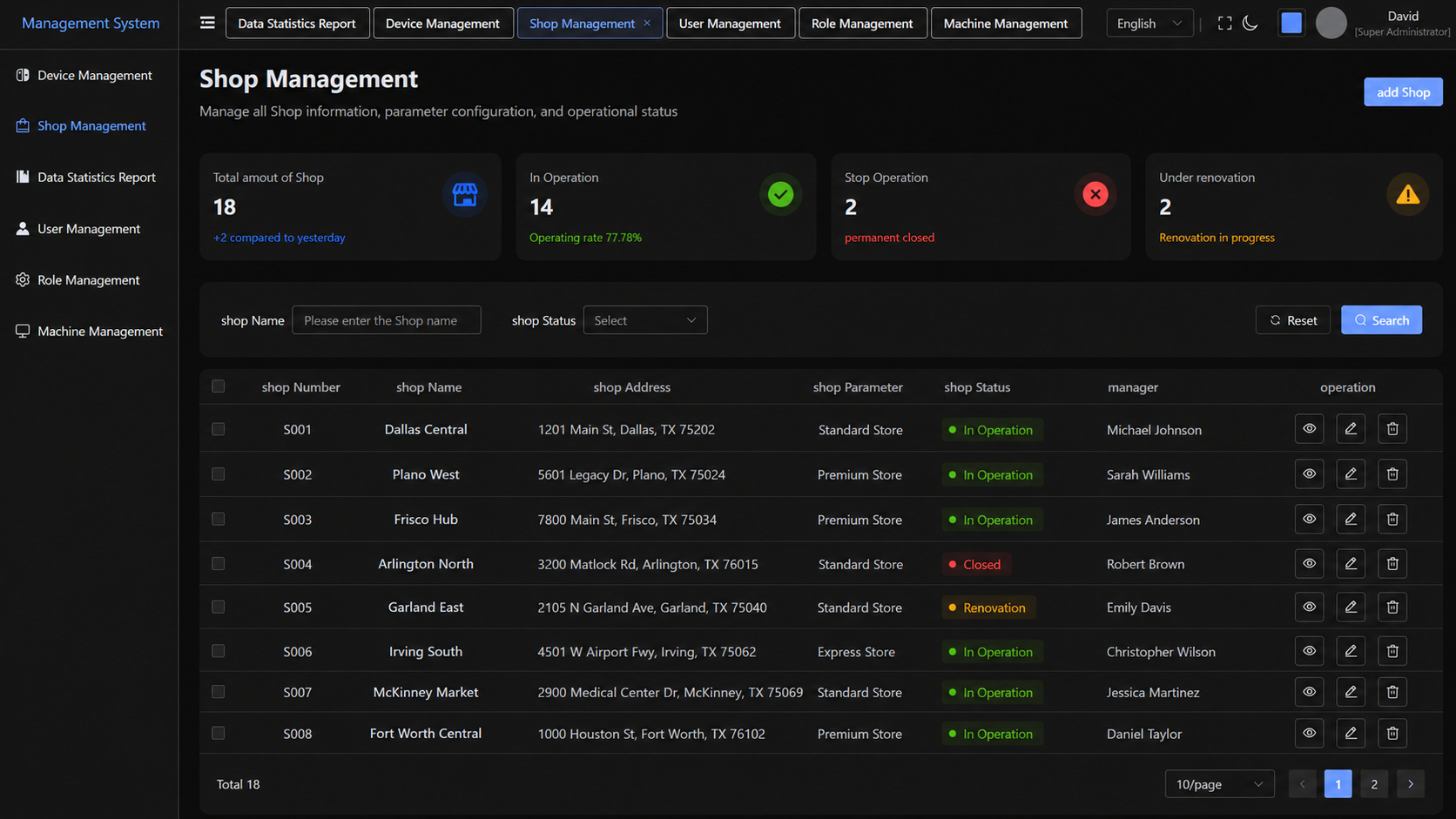Delete the Garland East shop
The height and width of the screenshot is (819, 1456).
pos(1392,608)
